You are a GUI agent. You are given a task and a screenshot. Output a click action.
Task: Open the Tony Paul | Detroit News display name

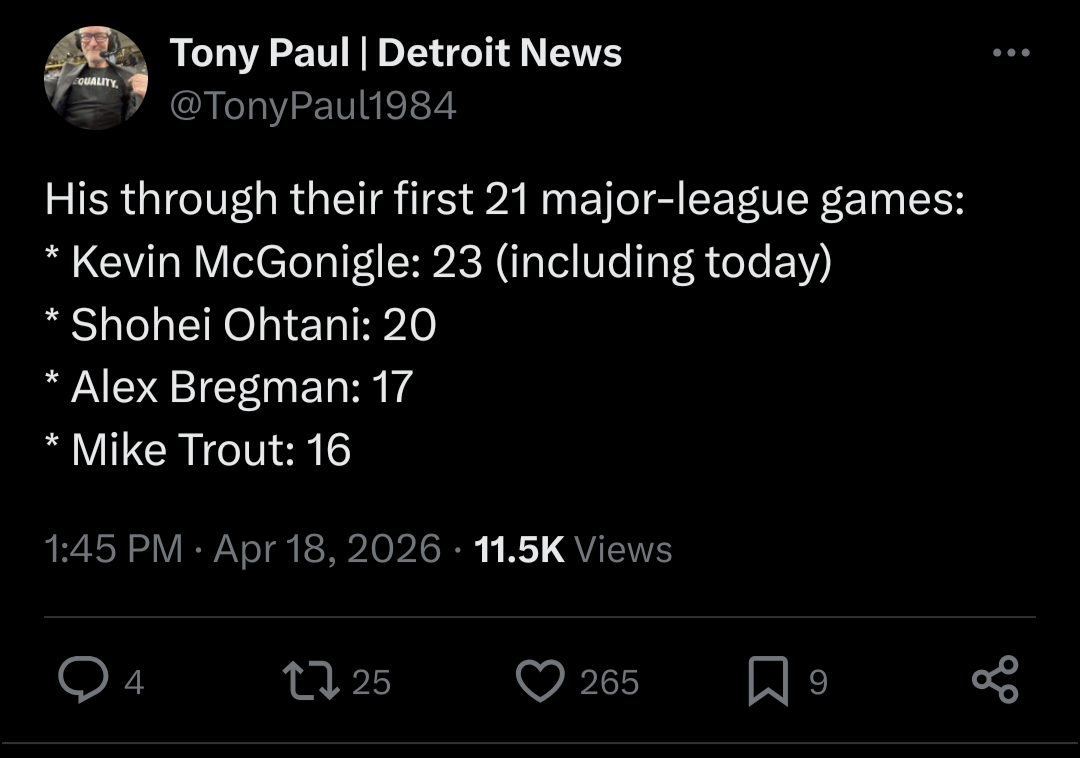396,53
